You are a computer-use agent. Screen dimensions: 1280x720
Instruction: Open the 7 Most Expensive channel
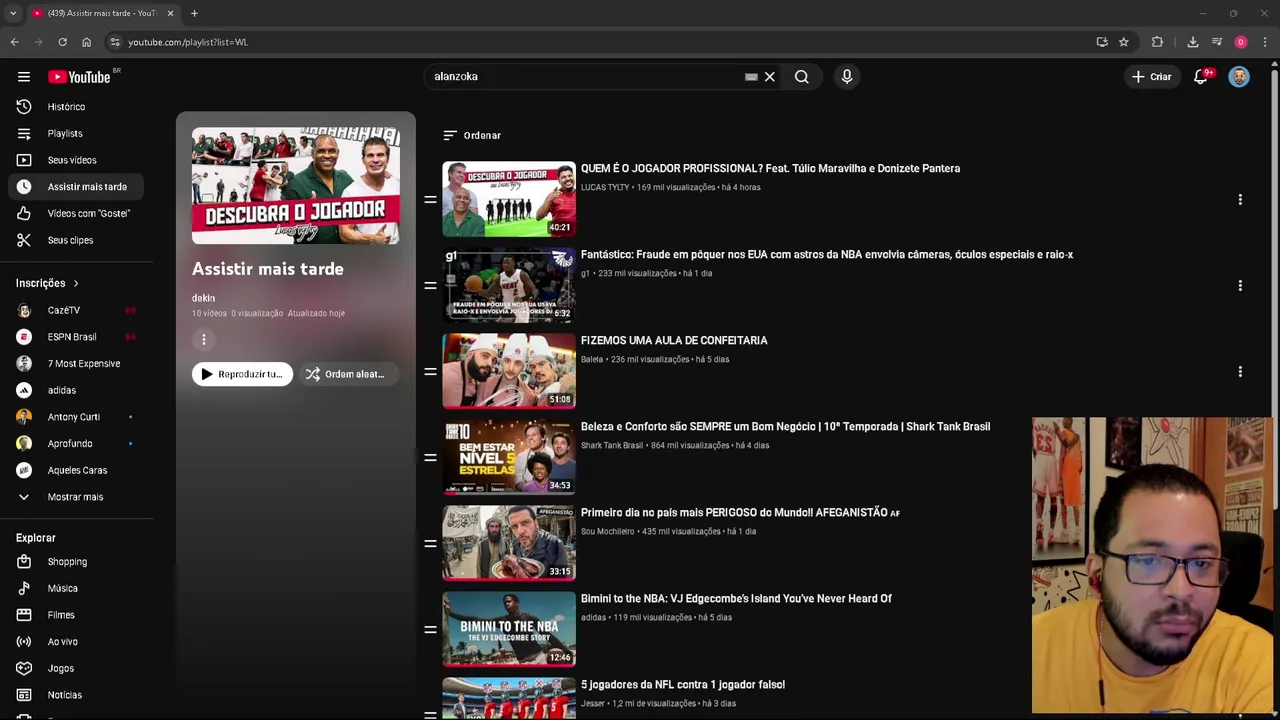coord(77,363)
